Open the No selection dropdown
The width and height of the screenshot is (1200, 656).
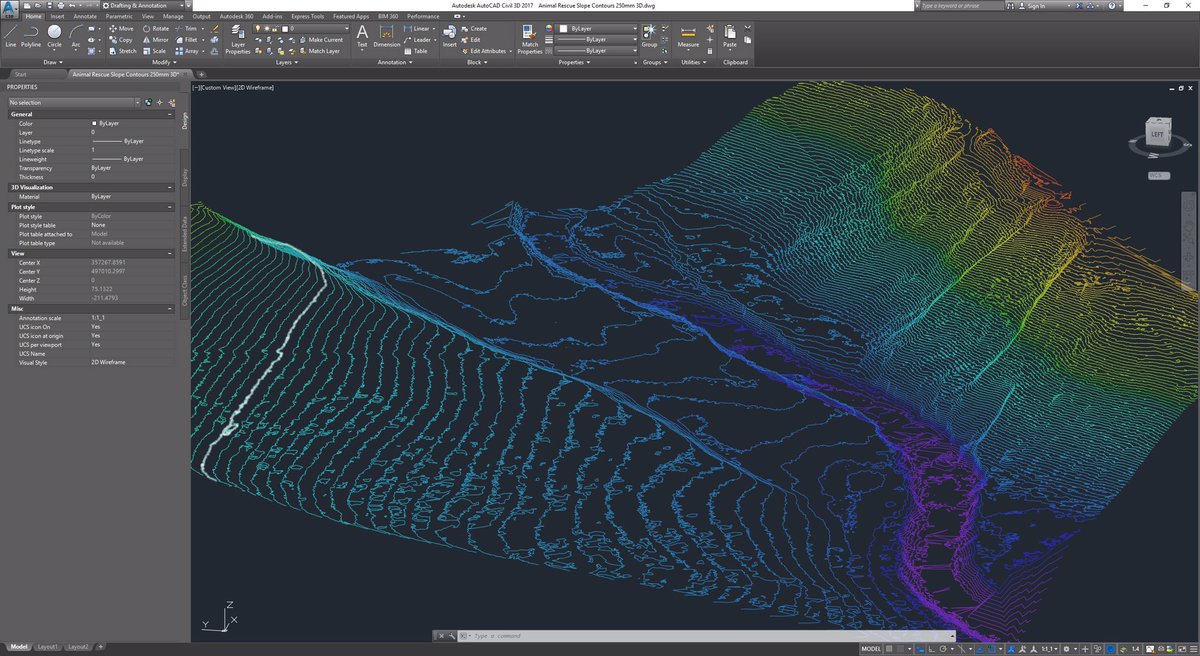point(73,102)
